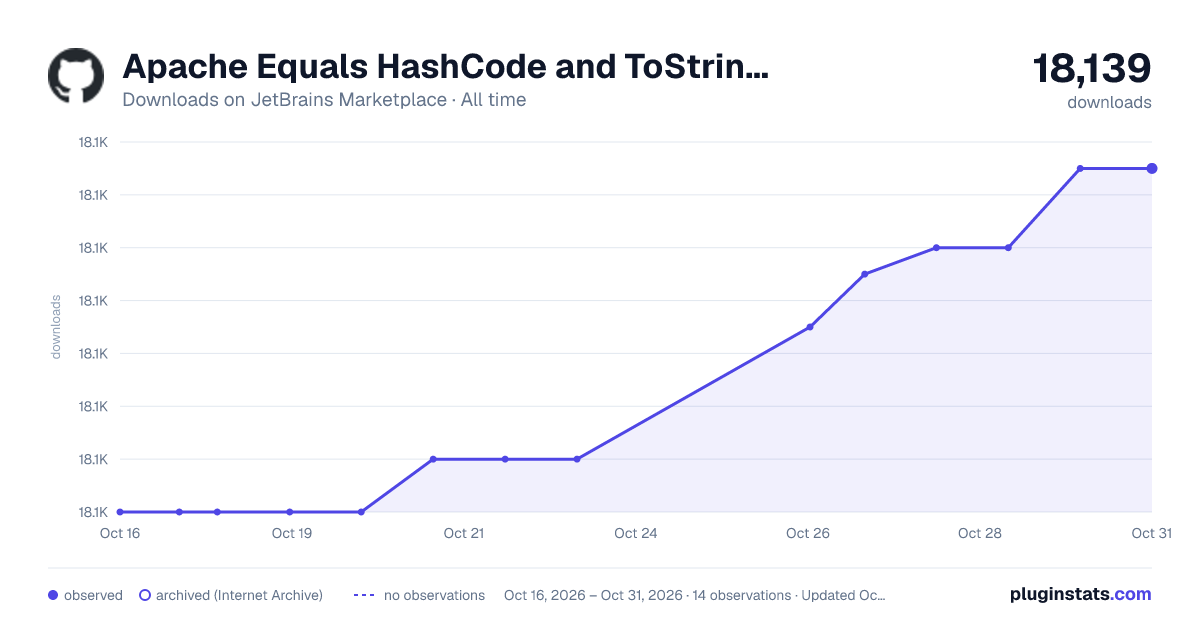
Task: Select the 'Oct 31' x-axis label
Action: point(1151,533)
